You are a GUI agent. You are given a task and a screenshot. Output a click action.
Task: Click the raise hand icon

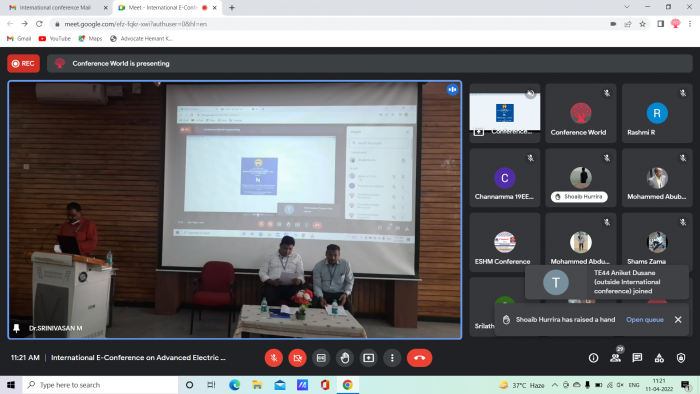tap(345, 358)
